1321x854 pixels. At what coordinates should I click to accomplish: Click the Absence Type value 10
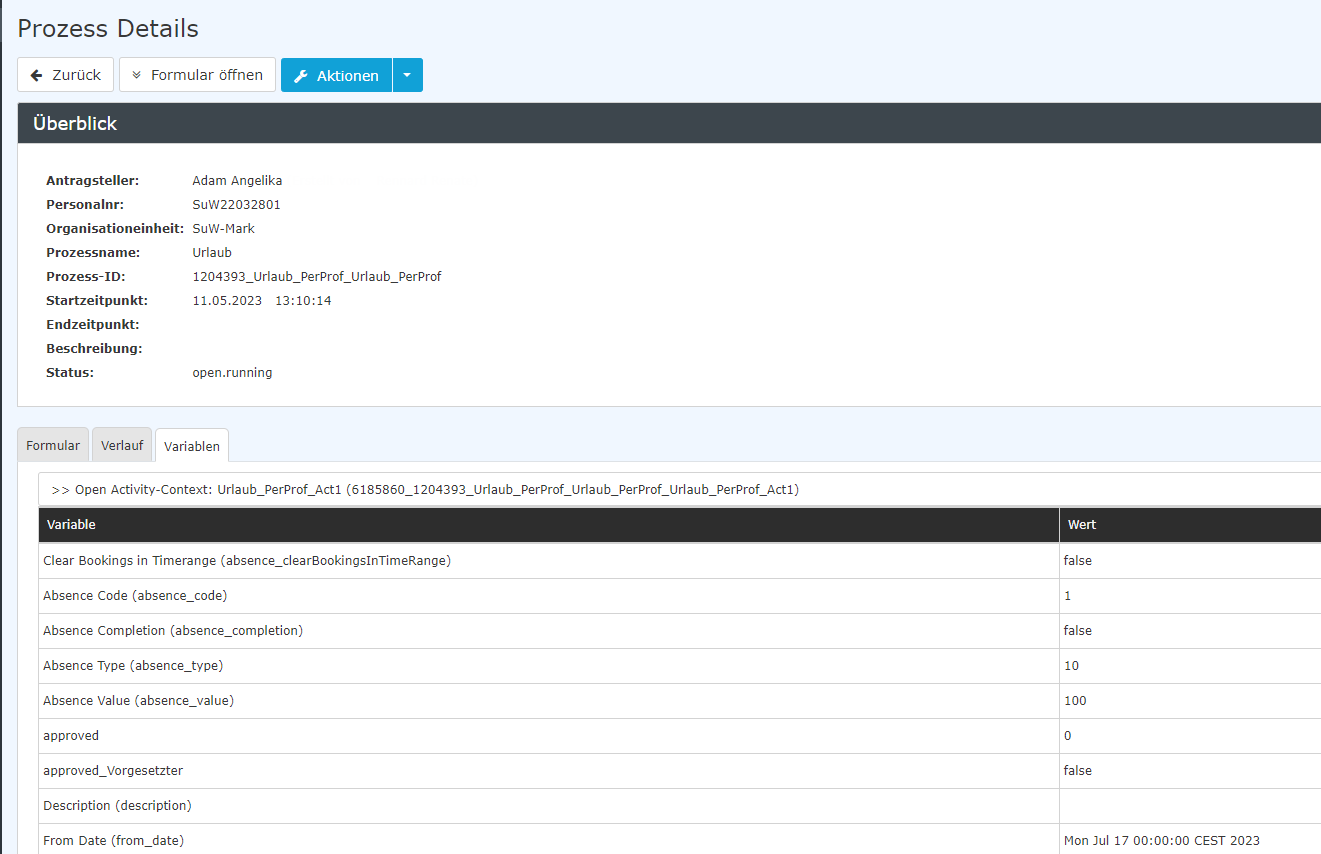click(1072, 666)
